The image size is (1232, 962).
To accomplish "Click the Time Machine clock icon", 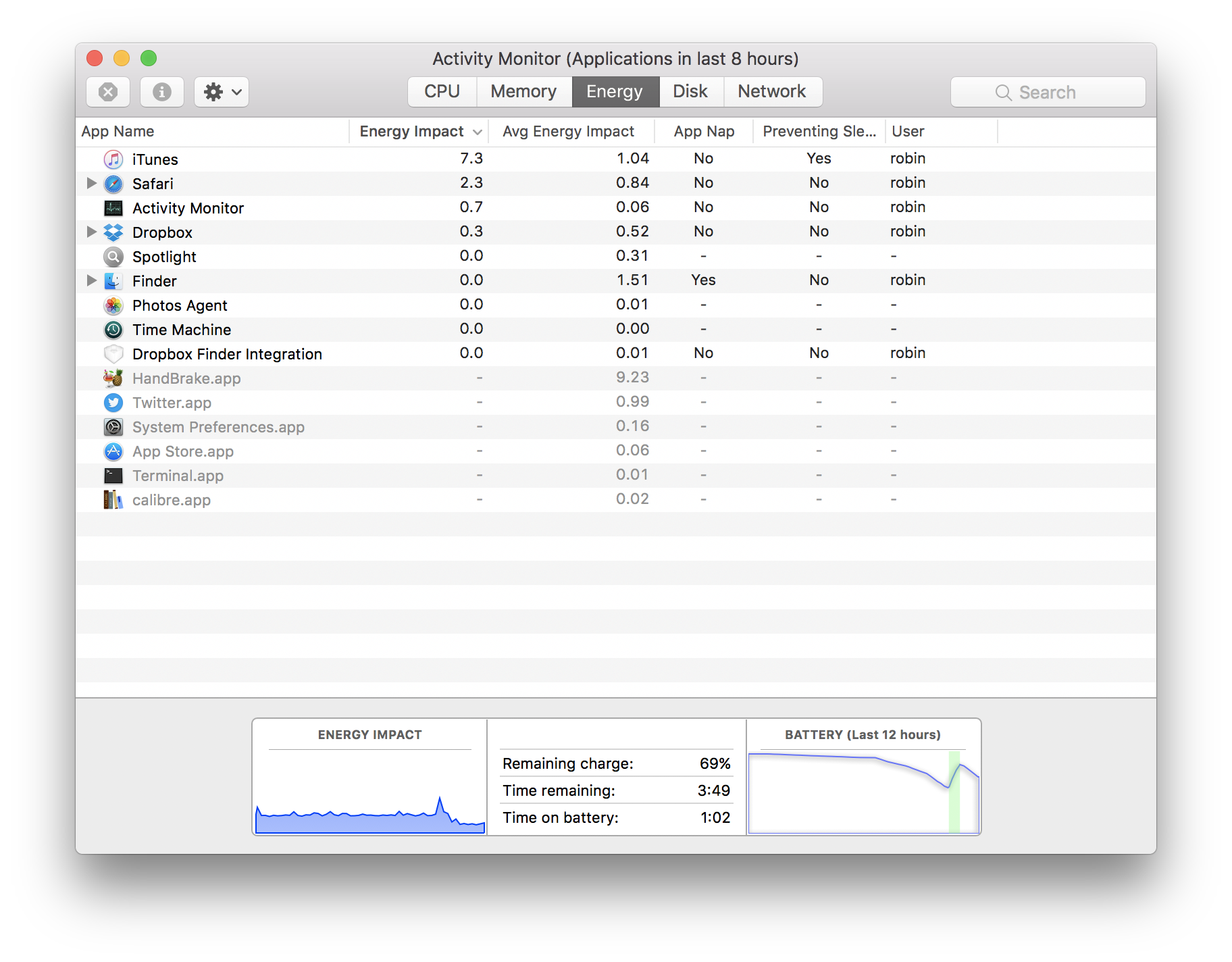I will (x=113, y=330).
